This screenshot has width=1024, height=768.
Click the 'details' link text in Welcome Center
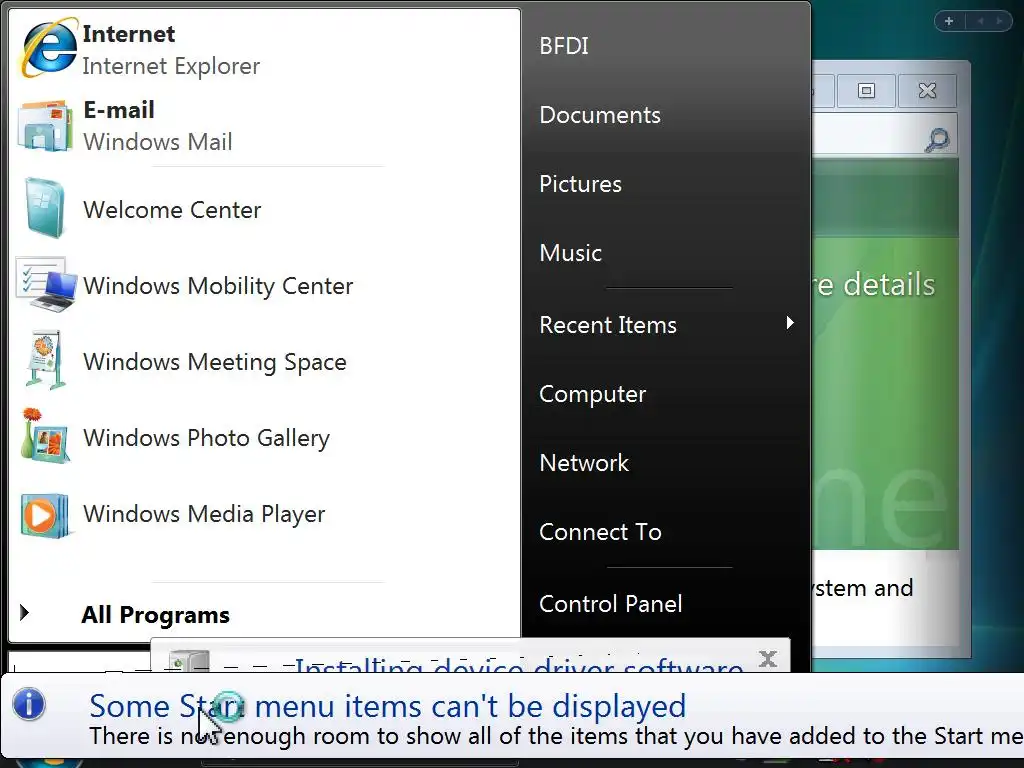pos(889,285)
